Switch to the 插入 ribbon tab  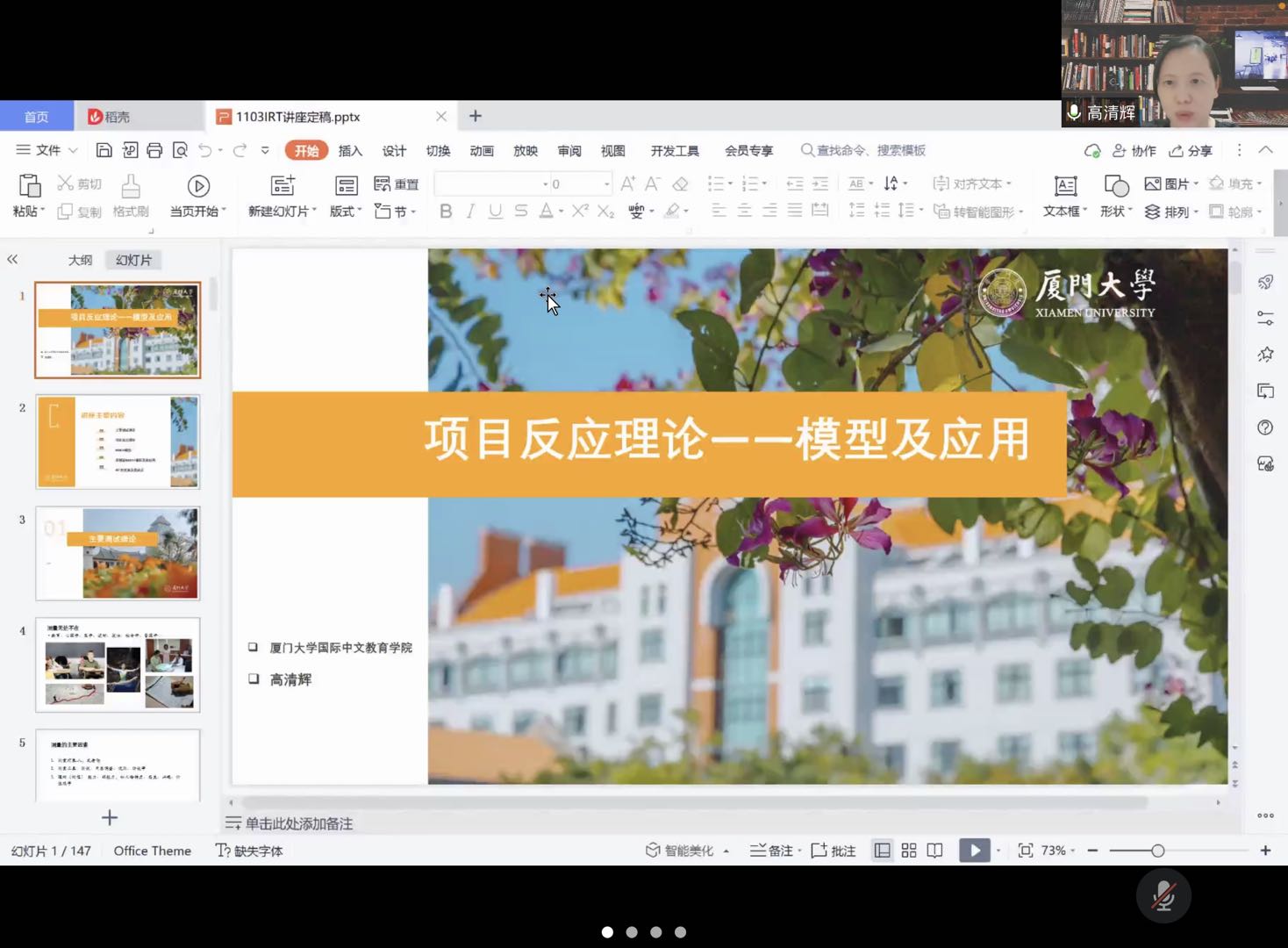pyautogui.click(x=350, y=151)
